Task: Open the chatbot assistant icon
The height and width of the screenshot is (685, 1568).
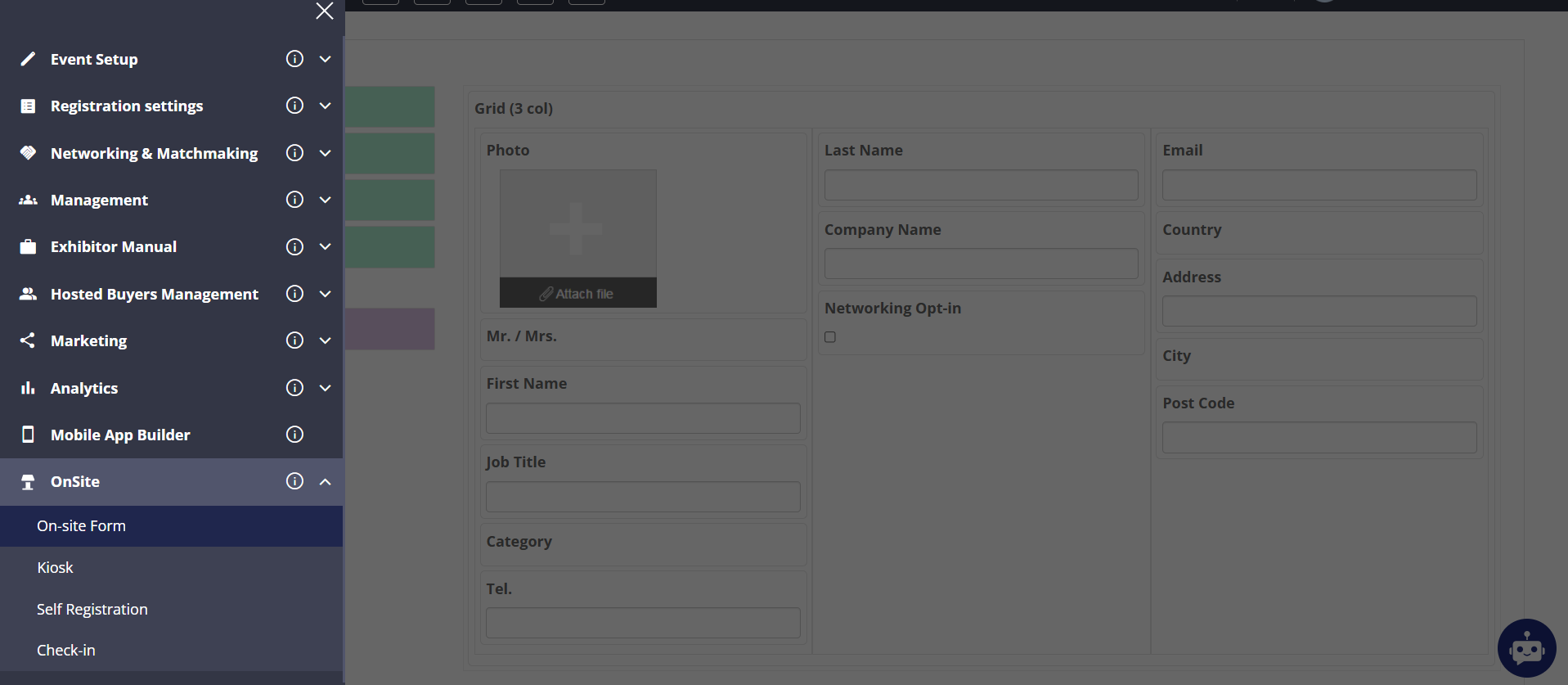Action: point(1526,648)
